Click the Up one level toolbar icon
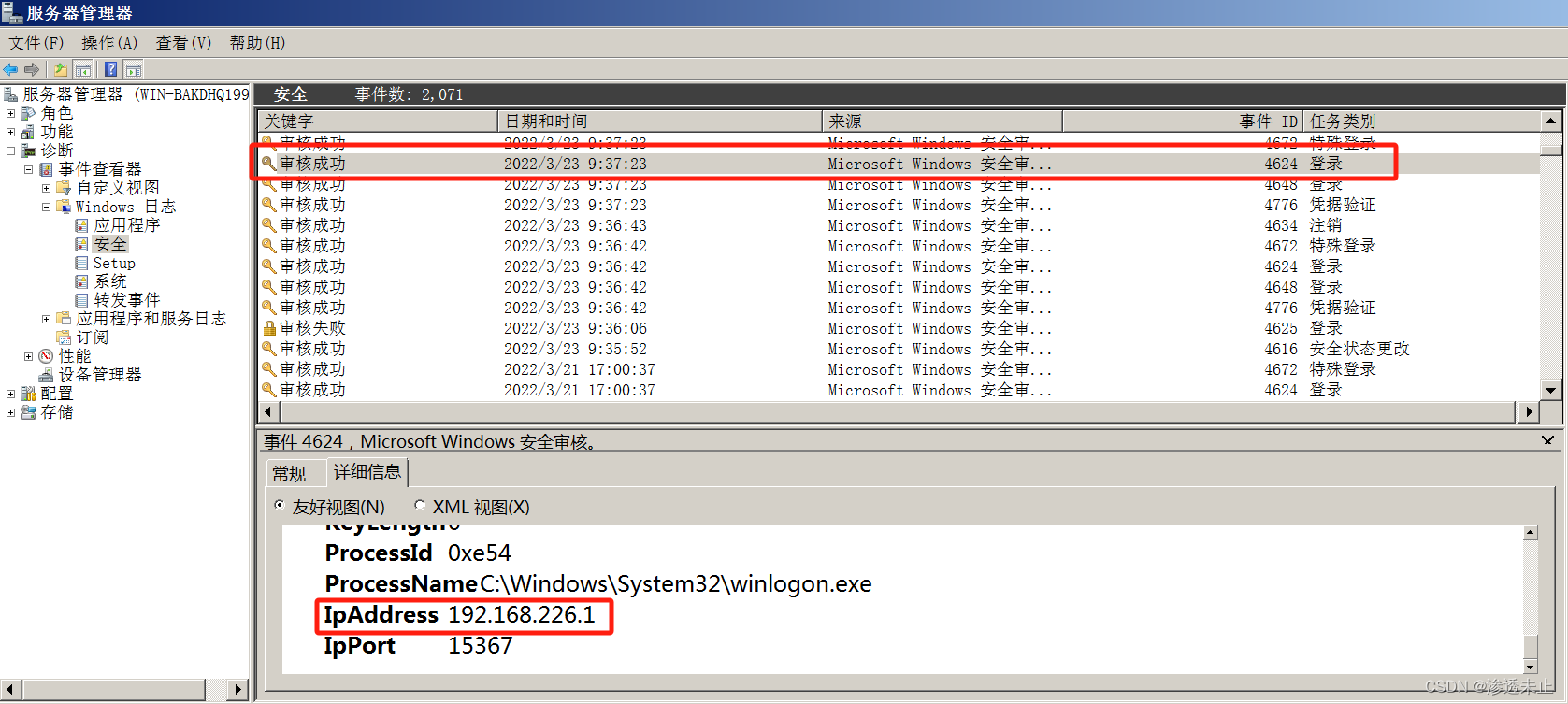Screen dimensions: 1568x704 click(61, 69)
